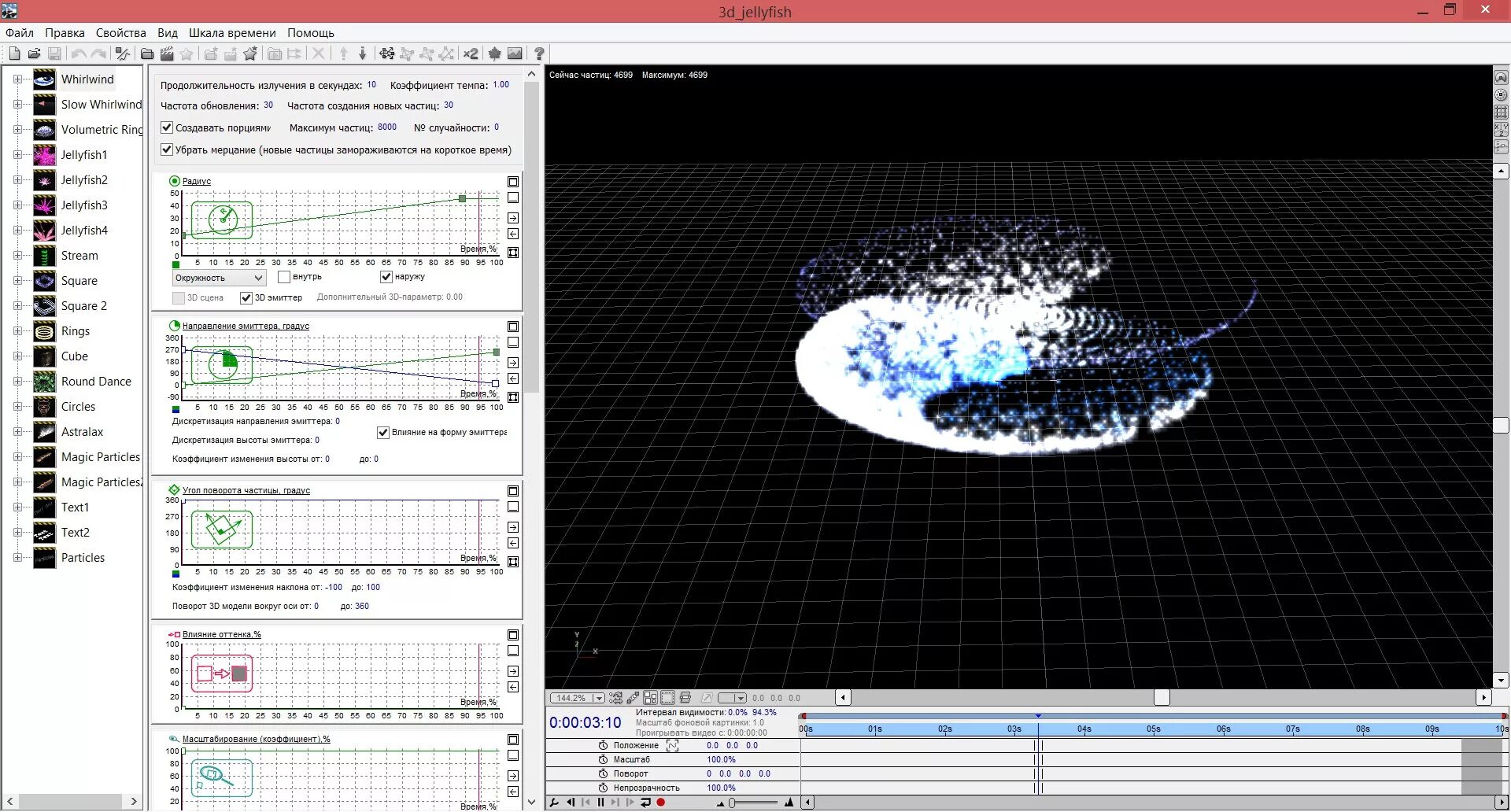This screenshot has width=1511, height=812.
Task: Toggle the stopwatch icon for Положение
Action: [x=604, y=745]
